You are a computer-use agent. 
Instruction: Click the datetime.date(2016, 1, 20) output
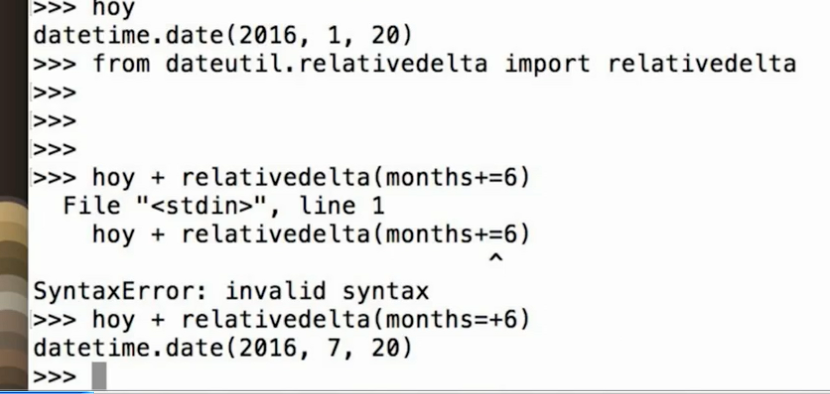(222, 35)
